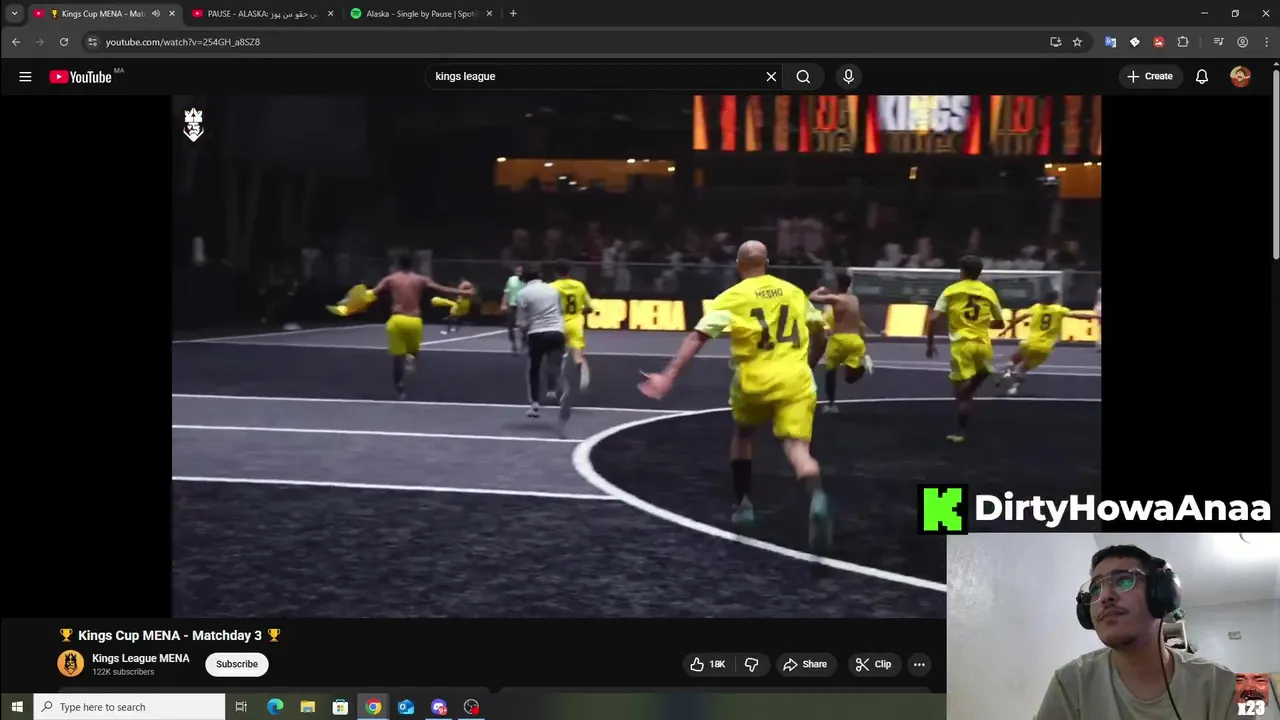Click the video title 'Kings Cup MENA - Matchday 3'

click(170, 635)
